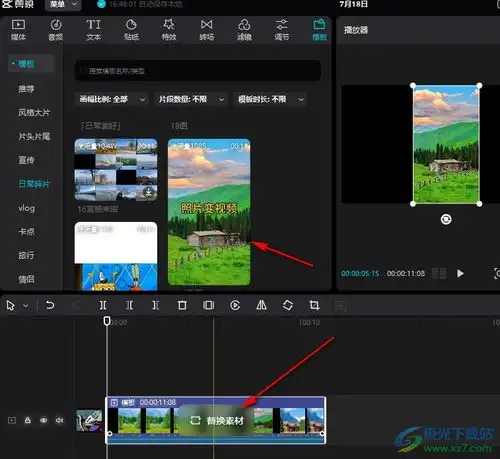This screenshot has height=459, width=500.
Task: Click the delete trash icon in timeline toolbar
Action: [x=182, y=305]
